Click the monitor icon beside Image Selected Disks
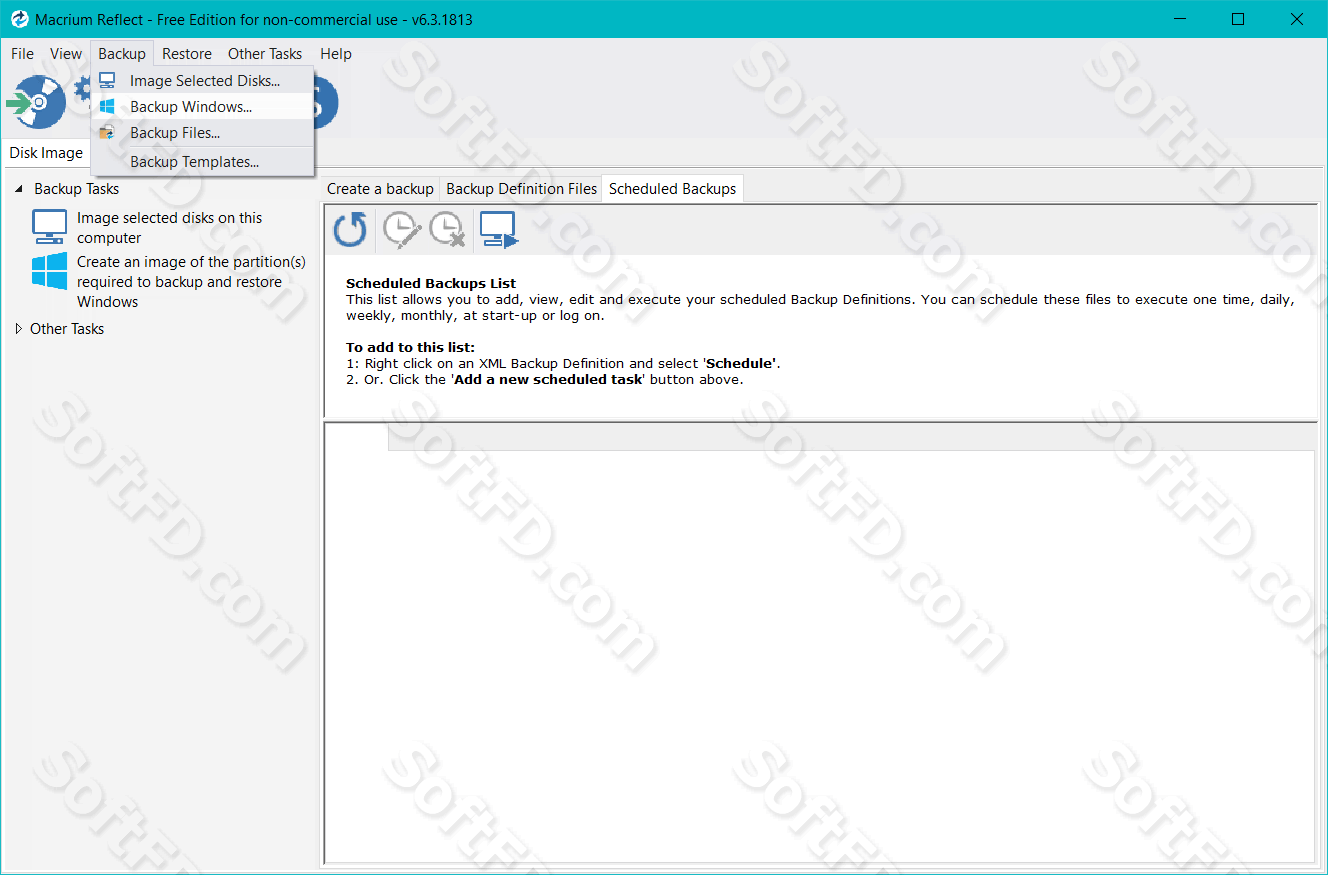 click(107, 81)
